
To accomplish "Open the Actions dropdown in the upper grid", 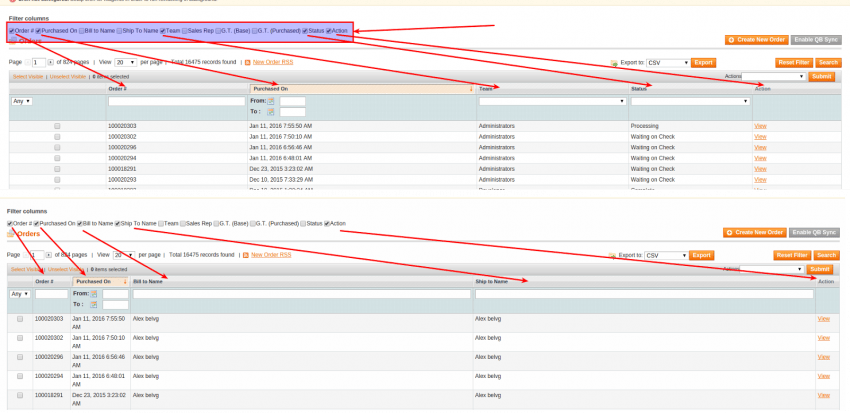I will (x=774, y=76).
